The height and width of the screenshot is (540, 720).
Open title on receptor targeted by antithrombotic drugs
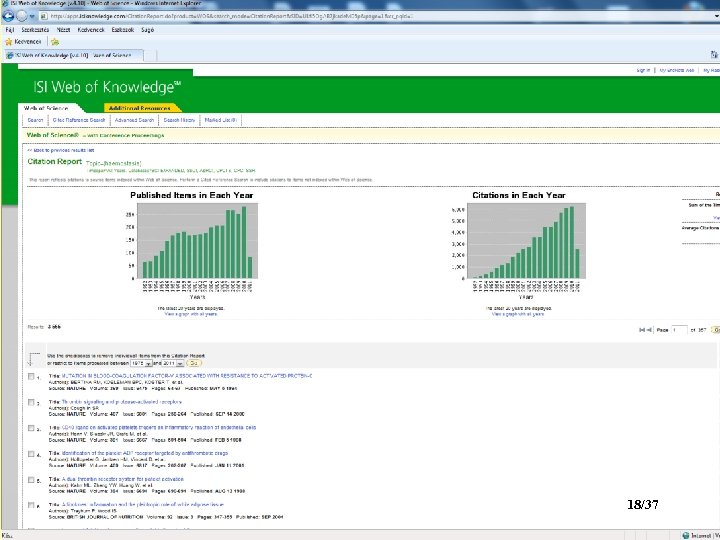(145, 453)
